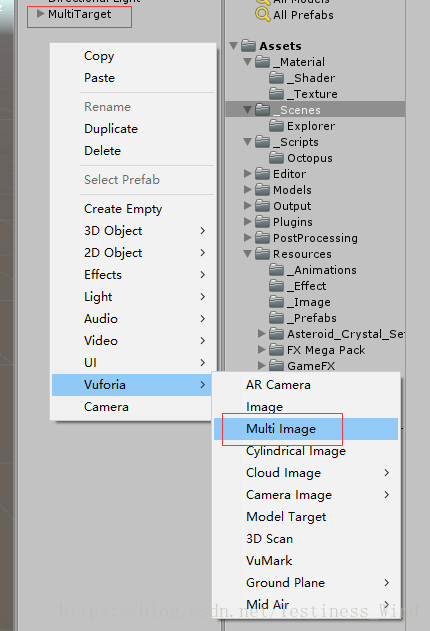The height and width of the screenshot is (631, 430).
Task: Expand the FX Mega Pack folder arrow
Action: 262,350
